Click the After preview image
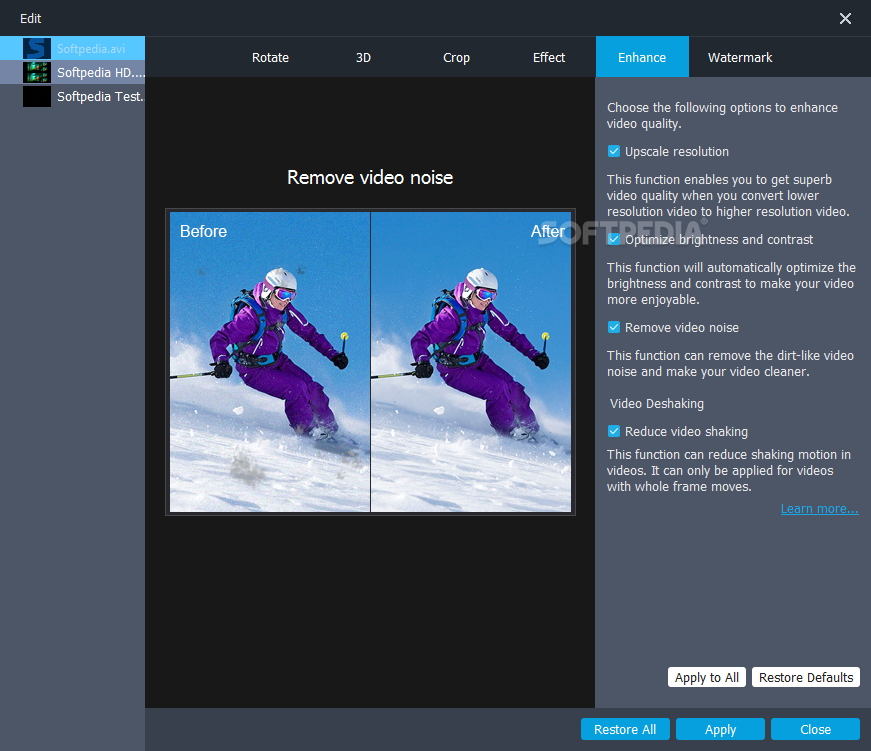The width and height of the screenshot is (871, 751). (x=471, y=362)
